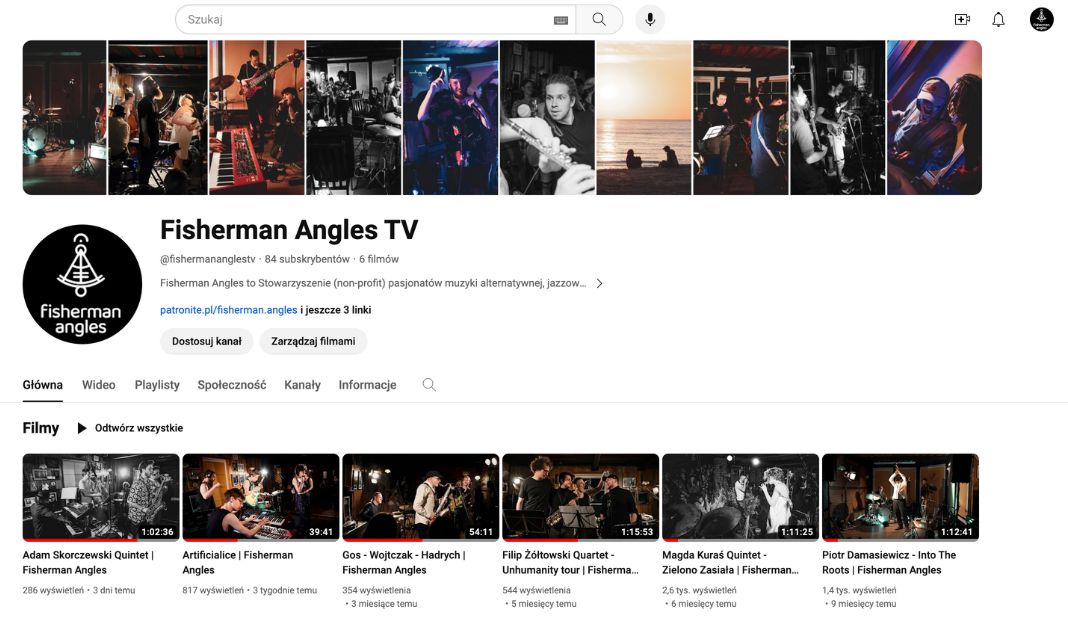1068x630 pixels.
Task: Click the Fisherman Angles channel logo
Action: (x=82, y=284)
